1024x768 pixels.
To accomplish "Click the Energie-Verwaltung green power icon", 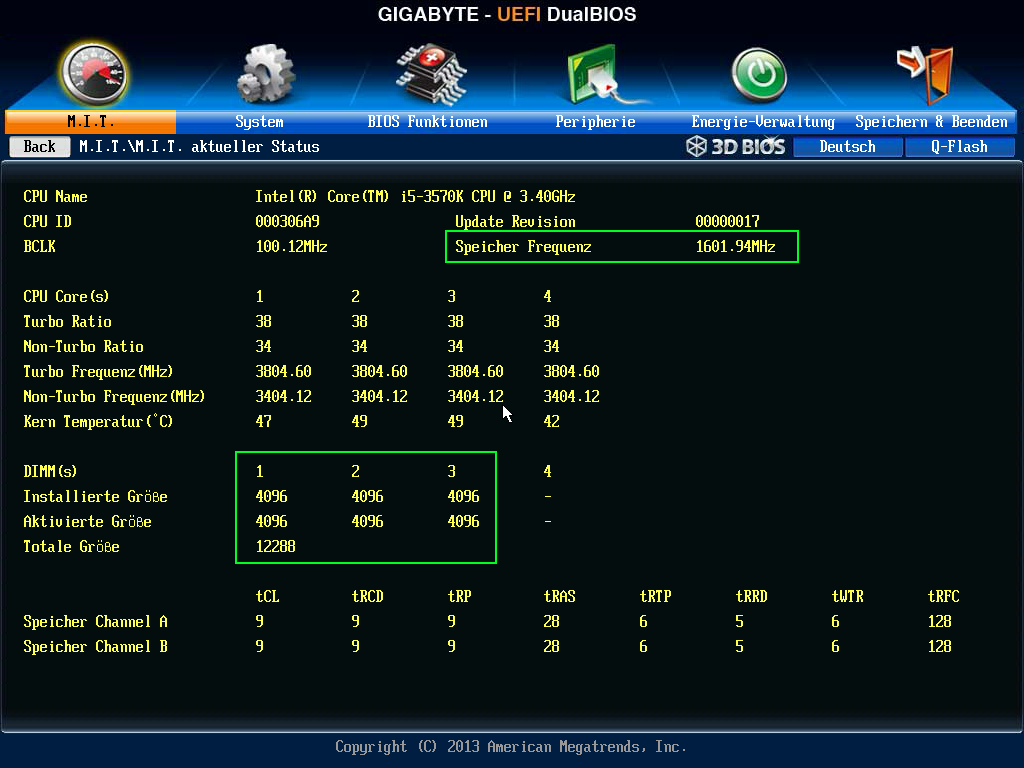I will click(759, 74).
